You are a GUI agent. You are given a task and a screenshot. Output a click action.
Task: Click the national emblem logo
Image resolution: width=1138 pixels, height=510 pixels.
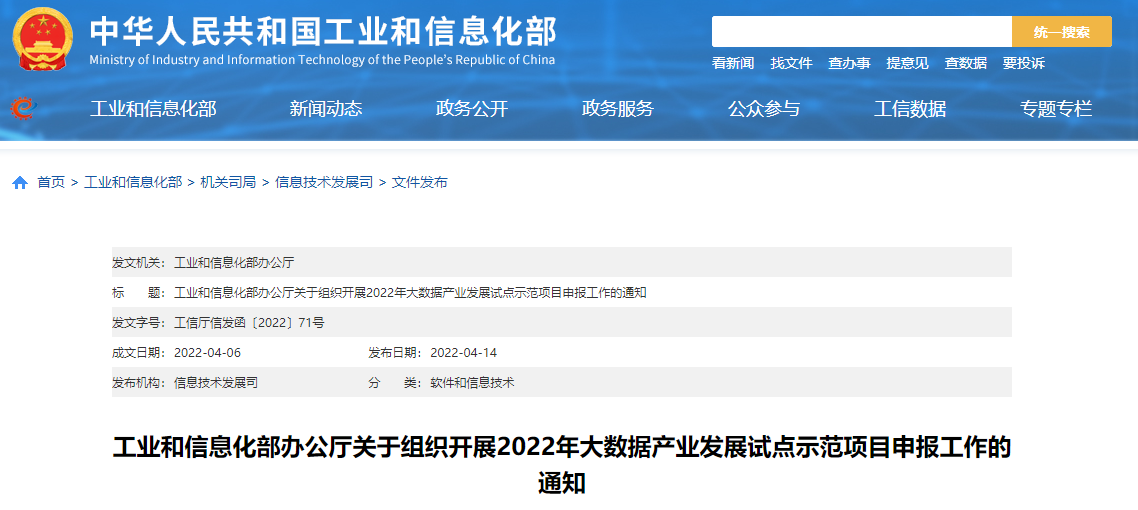click(43, 39)
